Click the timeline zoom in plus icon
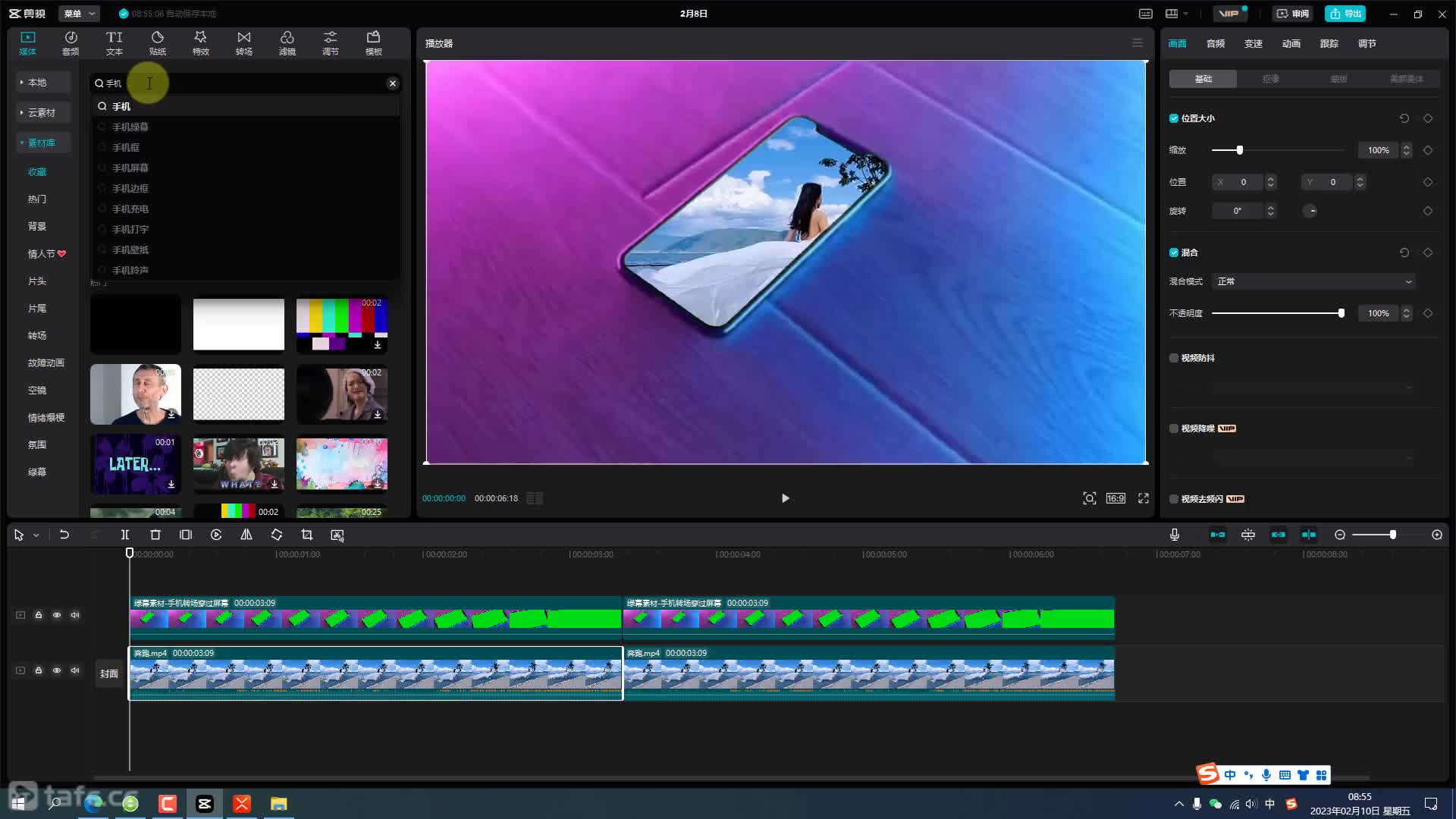Screen dimensions: 1456x819 1437,535
